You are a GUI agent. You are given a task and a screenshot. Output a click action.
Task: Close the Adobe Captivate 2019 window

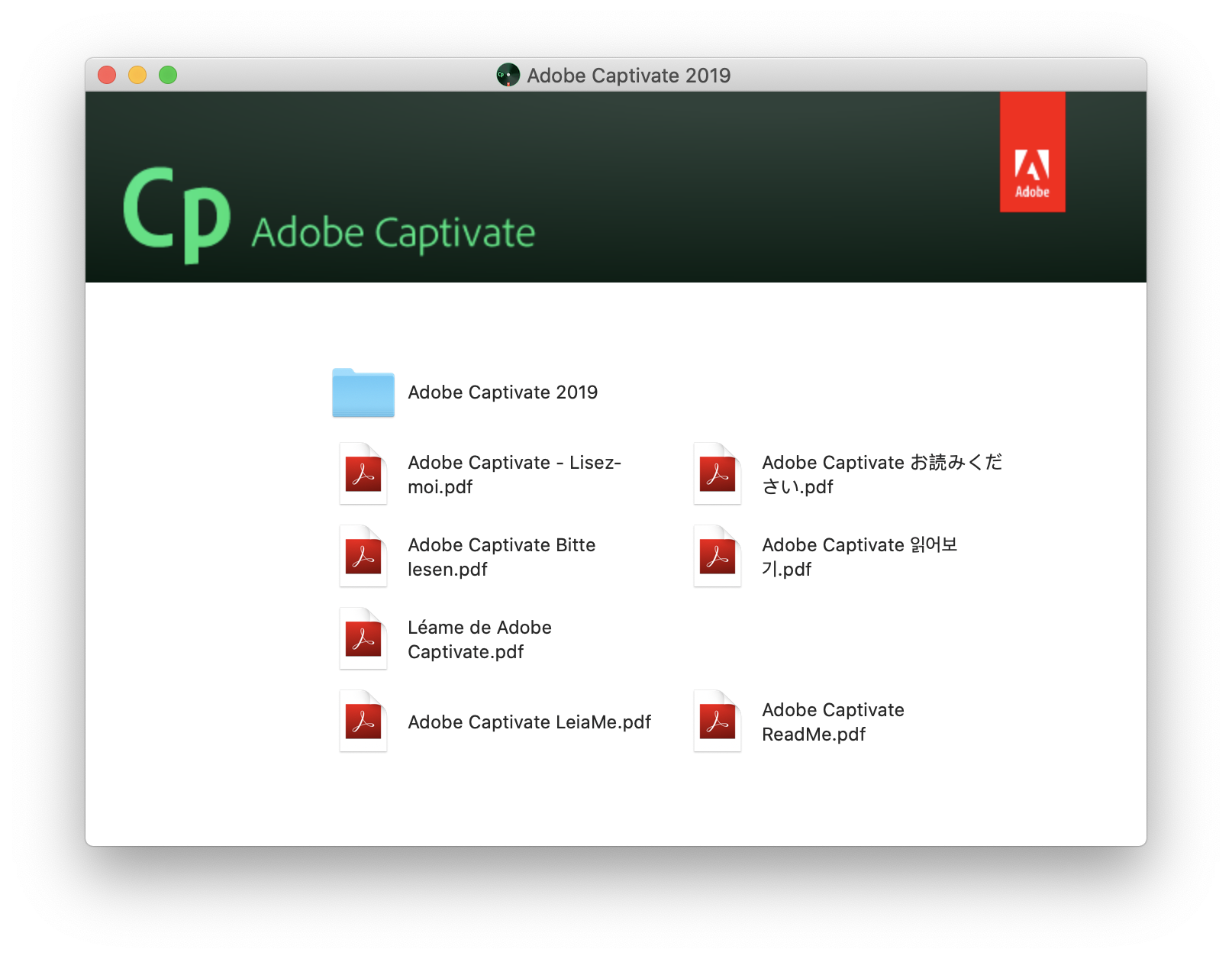107,75
